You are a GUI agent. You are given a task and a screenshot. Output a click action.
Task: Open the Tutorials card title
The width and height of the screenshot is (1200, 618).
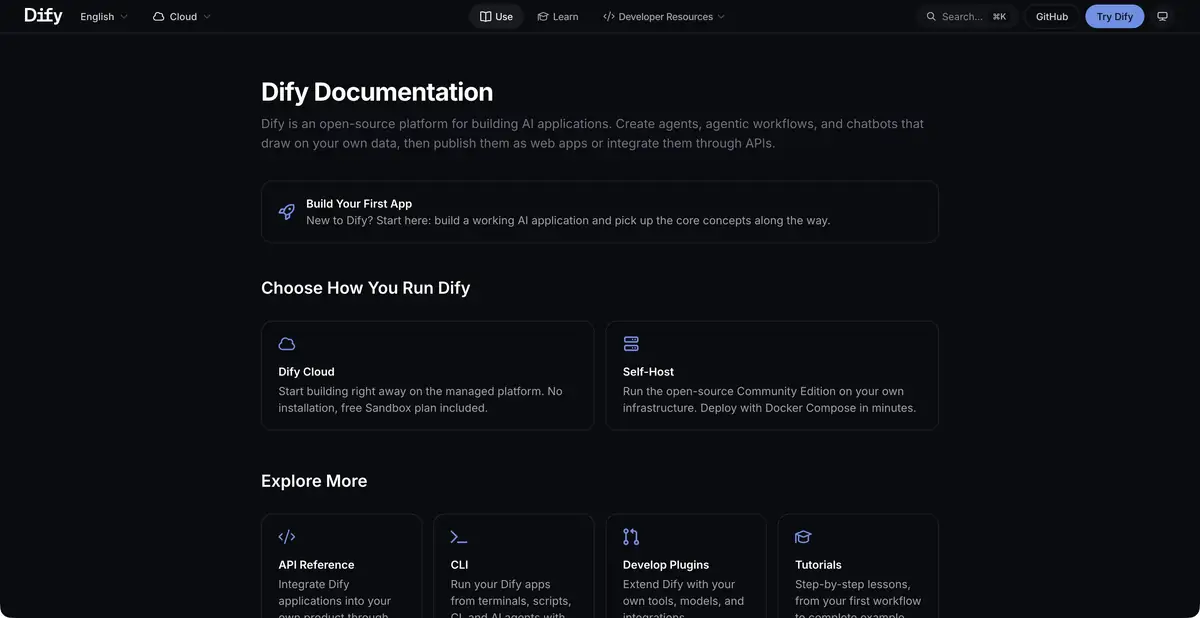pyautogui.click(x=818, y=565)
